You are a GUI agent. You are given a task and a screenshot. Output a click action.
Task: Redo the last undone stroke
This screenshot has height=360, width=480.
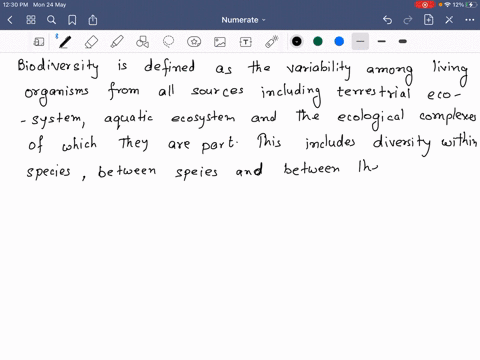(408, 20)
